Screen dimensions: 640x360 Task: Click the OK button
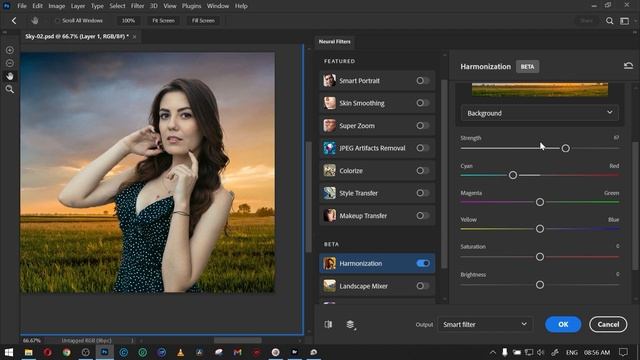563,324
